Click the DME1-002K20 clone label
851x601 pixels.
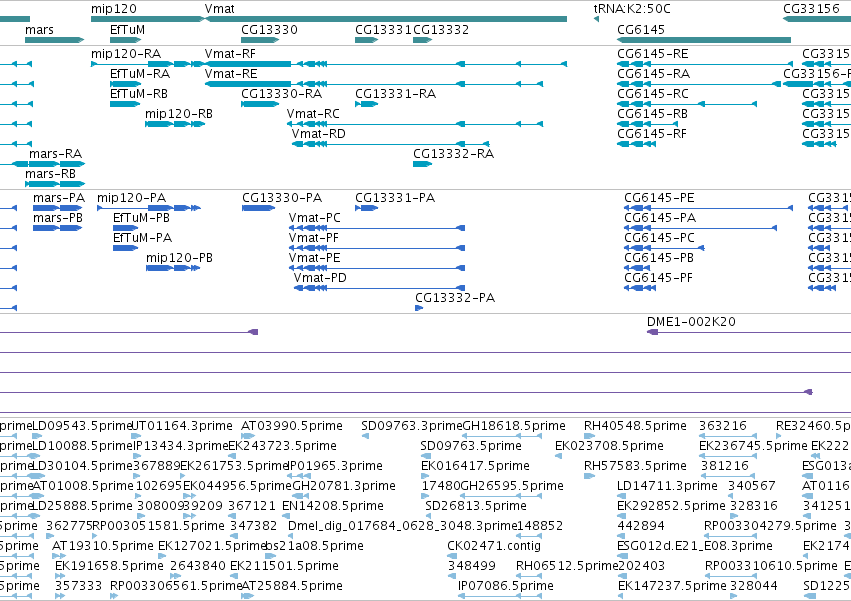tap(691, 321)
